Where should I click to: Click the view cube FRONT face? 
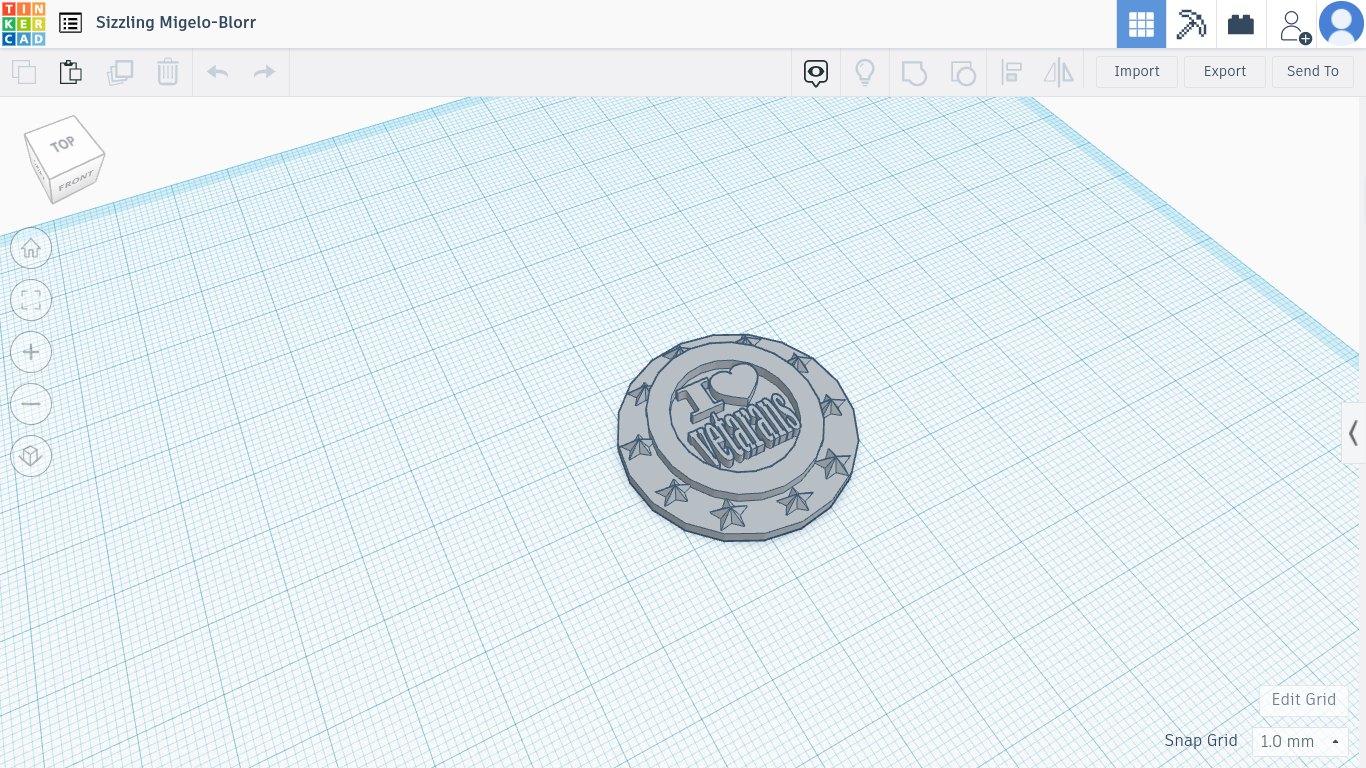[75, 182]
